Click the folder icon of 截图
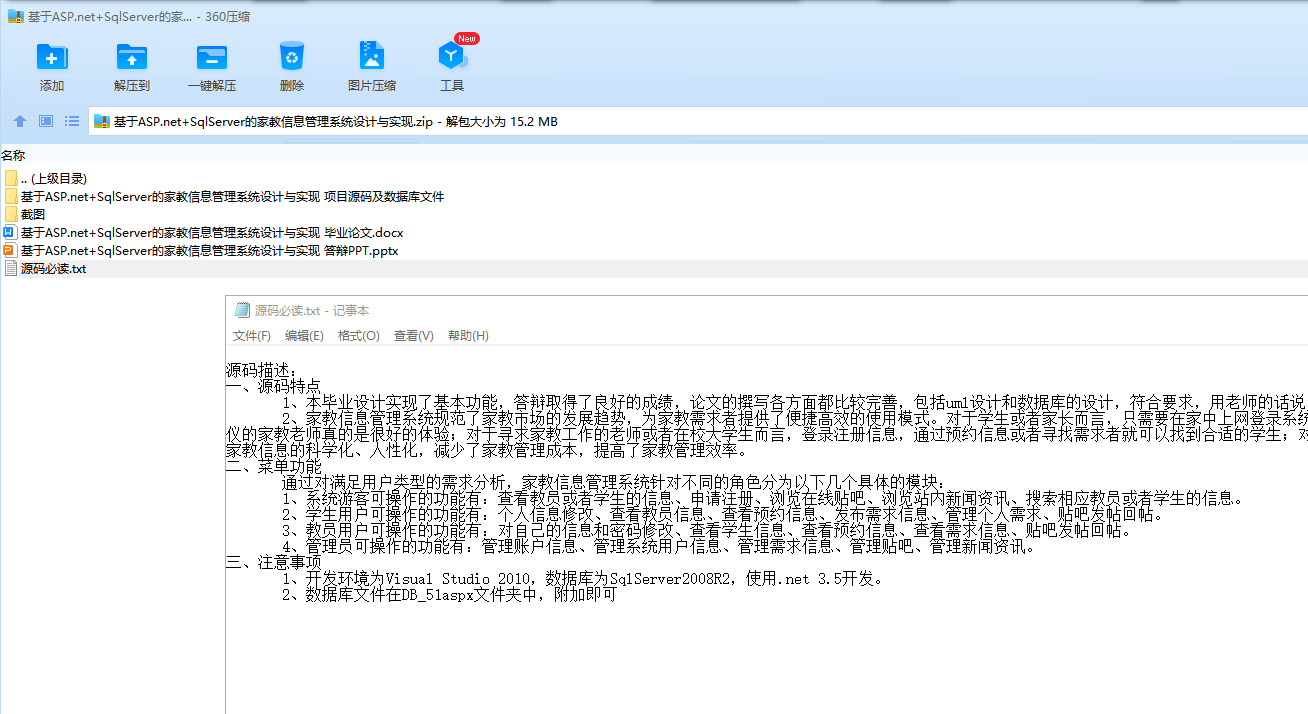 tap(11, 214)
